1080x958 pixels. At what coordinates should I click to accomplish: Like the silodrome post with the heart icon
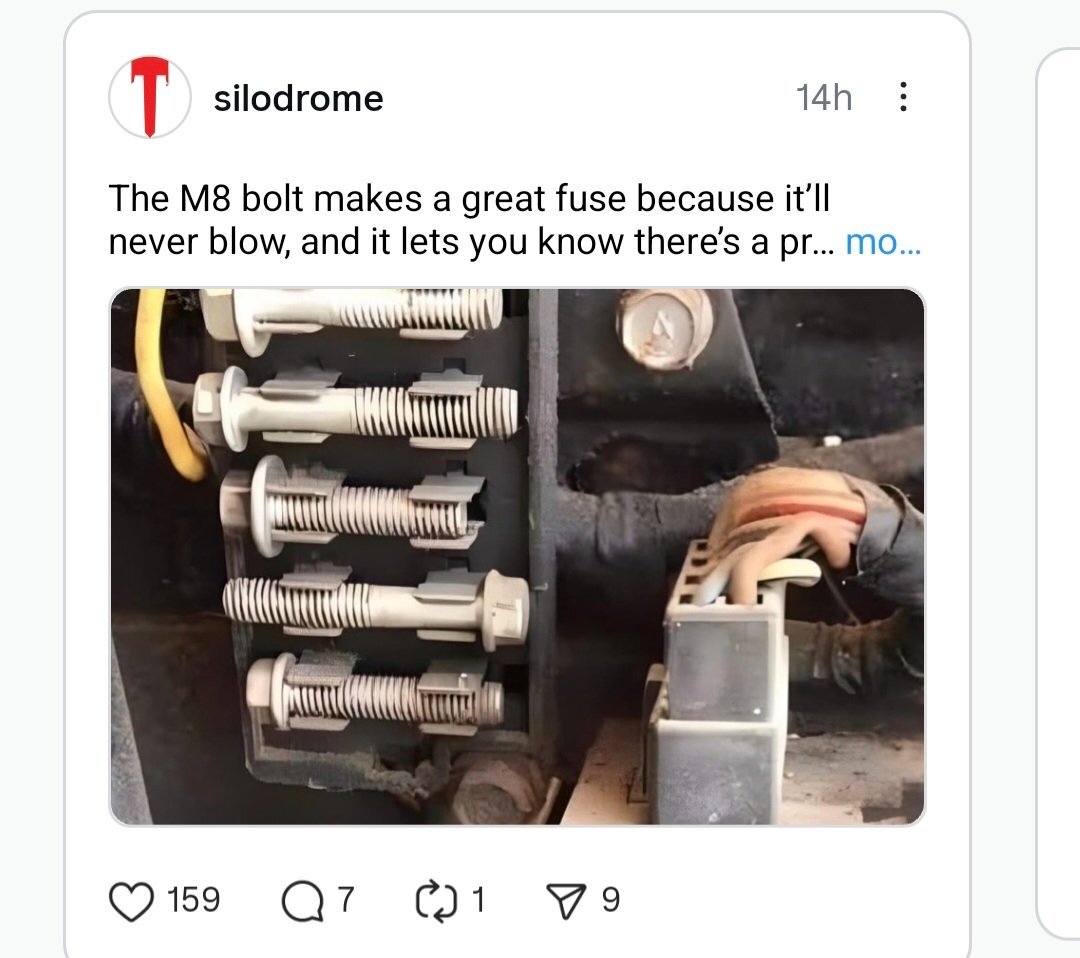[x=132, y=901]
